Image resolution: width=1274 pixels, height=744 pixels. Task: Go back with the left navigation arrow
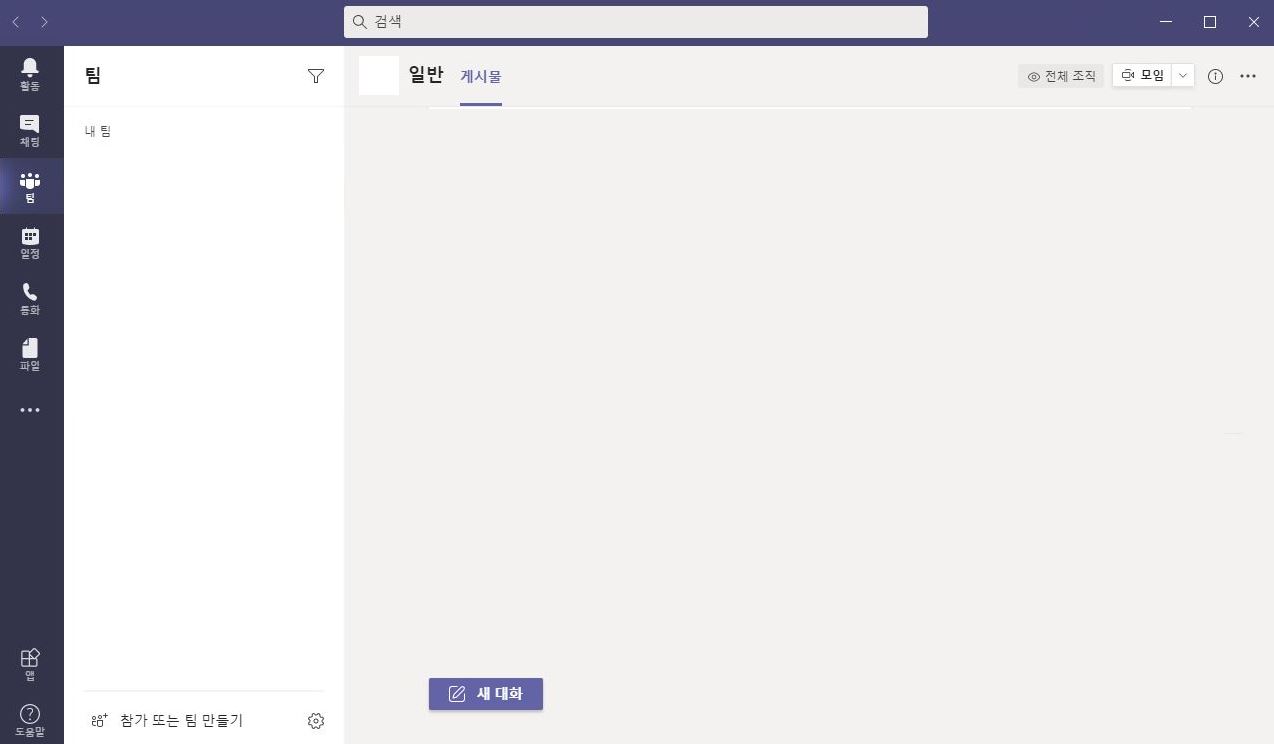(x=16, y=22)
